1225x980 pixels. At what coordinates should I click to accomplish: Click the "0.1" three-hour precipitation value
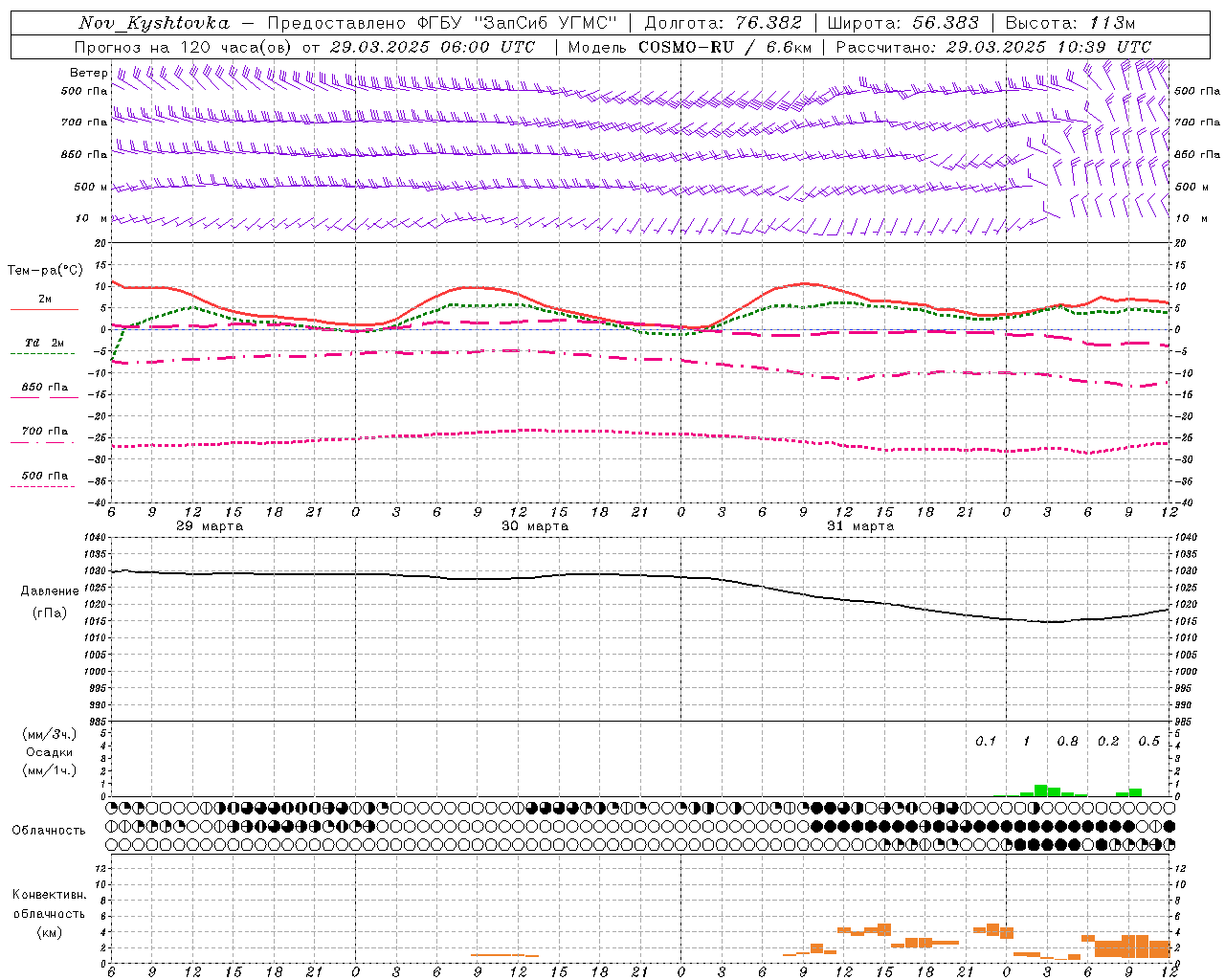point(986,741)
